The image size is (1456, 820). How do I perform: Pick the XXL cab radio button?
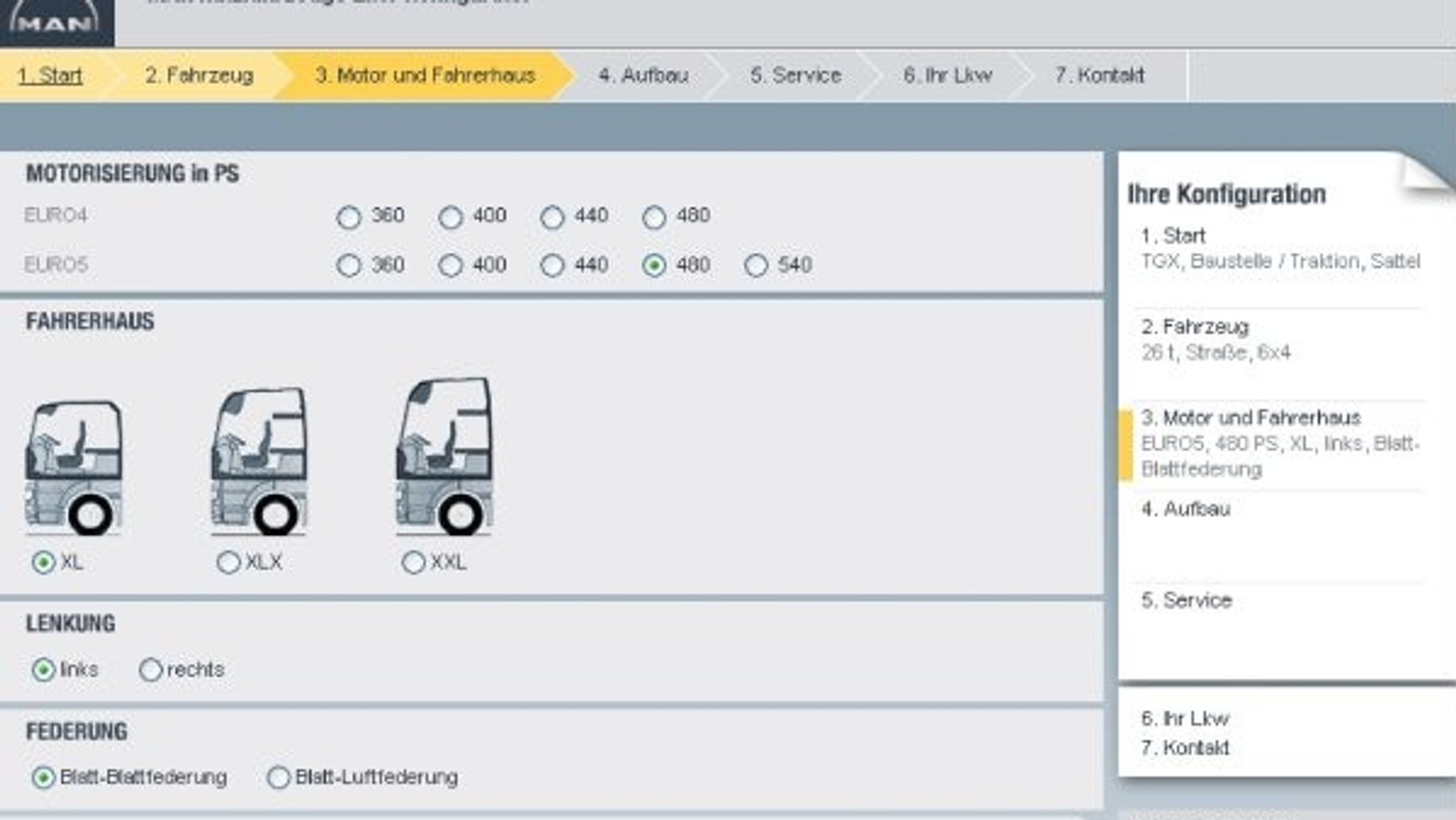coord(413,562)
